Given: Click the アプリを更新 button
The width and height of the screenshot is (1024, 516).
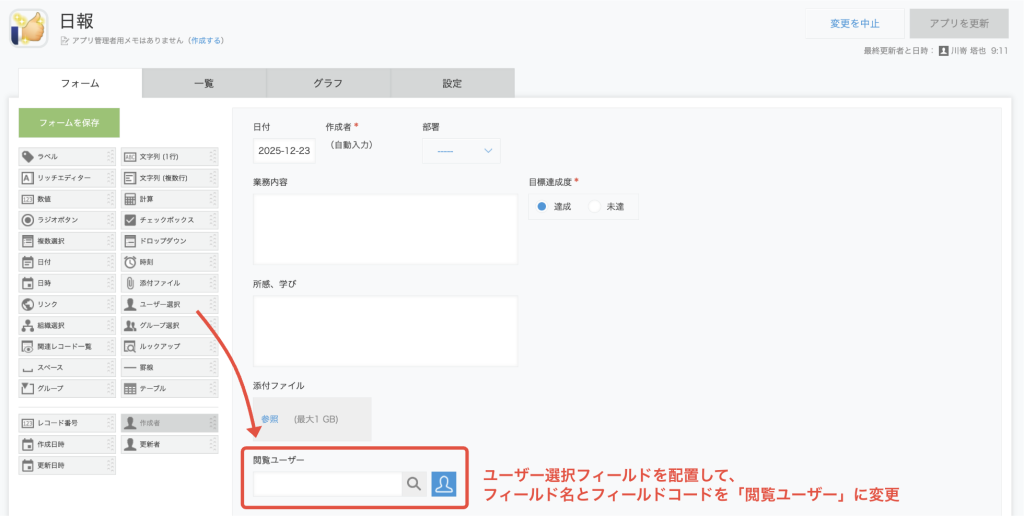Looking at the screenshot, I should 959,24.
